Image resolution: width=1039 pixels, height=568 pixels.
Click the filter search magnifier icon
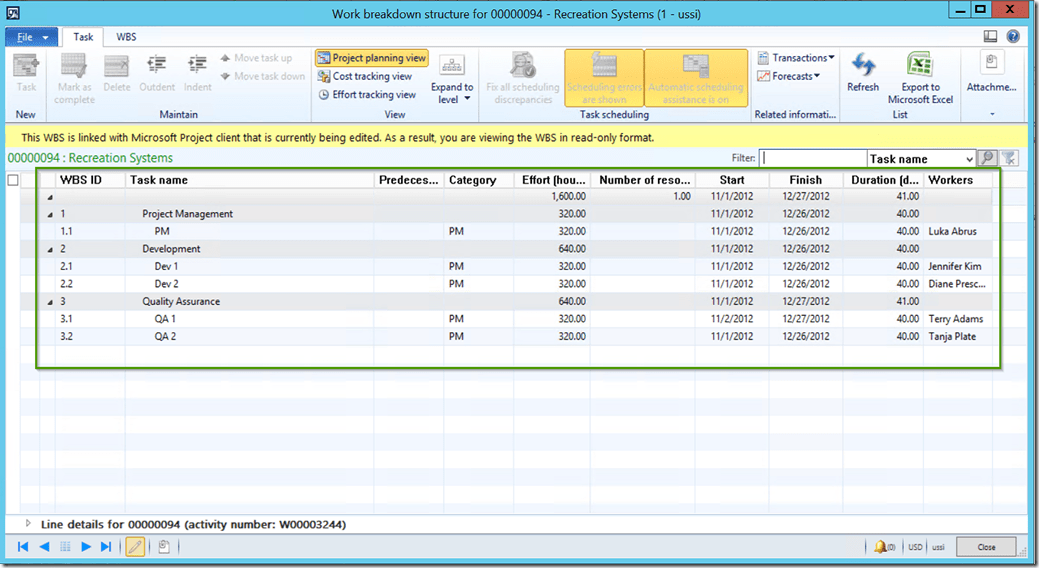pyautogui.click(x=986, y=158)
